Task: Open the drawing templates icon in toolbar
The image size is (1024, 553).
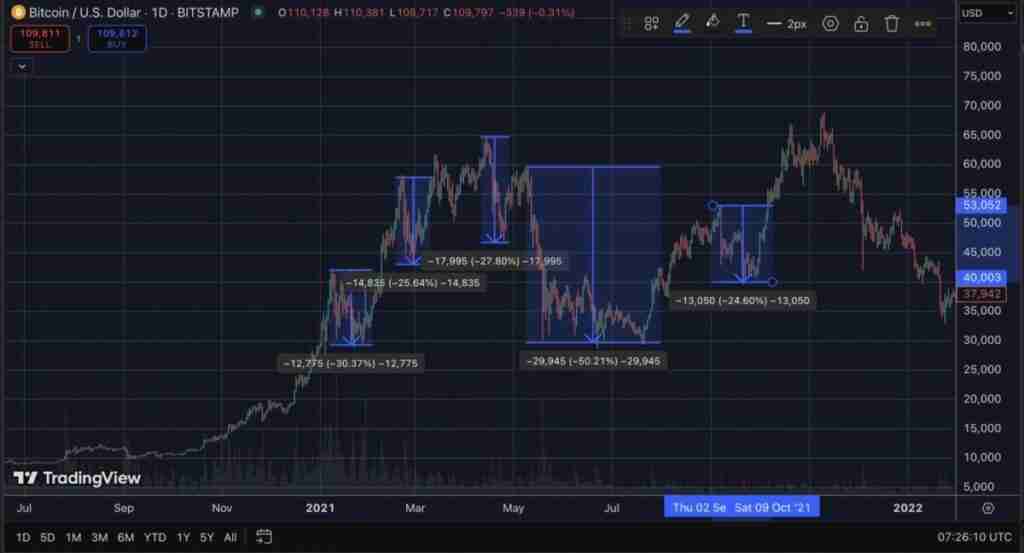Action: coord(651,23)
